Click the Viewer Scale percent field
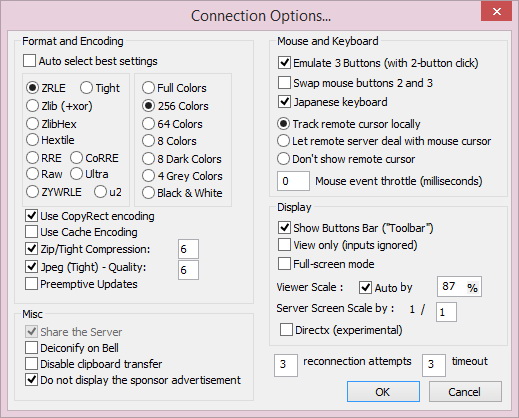This screenshot has height=418, width=519. coord(459,287)
